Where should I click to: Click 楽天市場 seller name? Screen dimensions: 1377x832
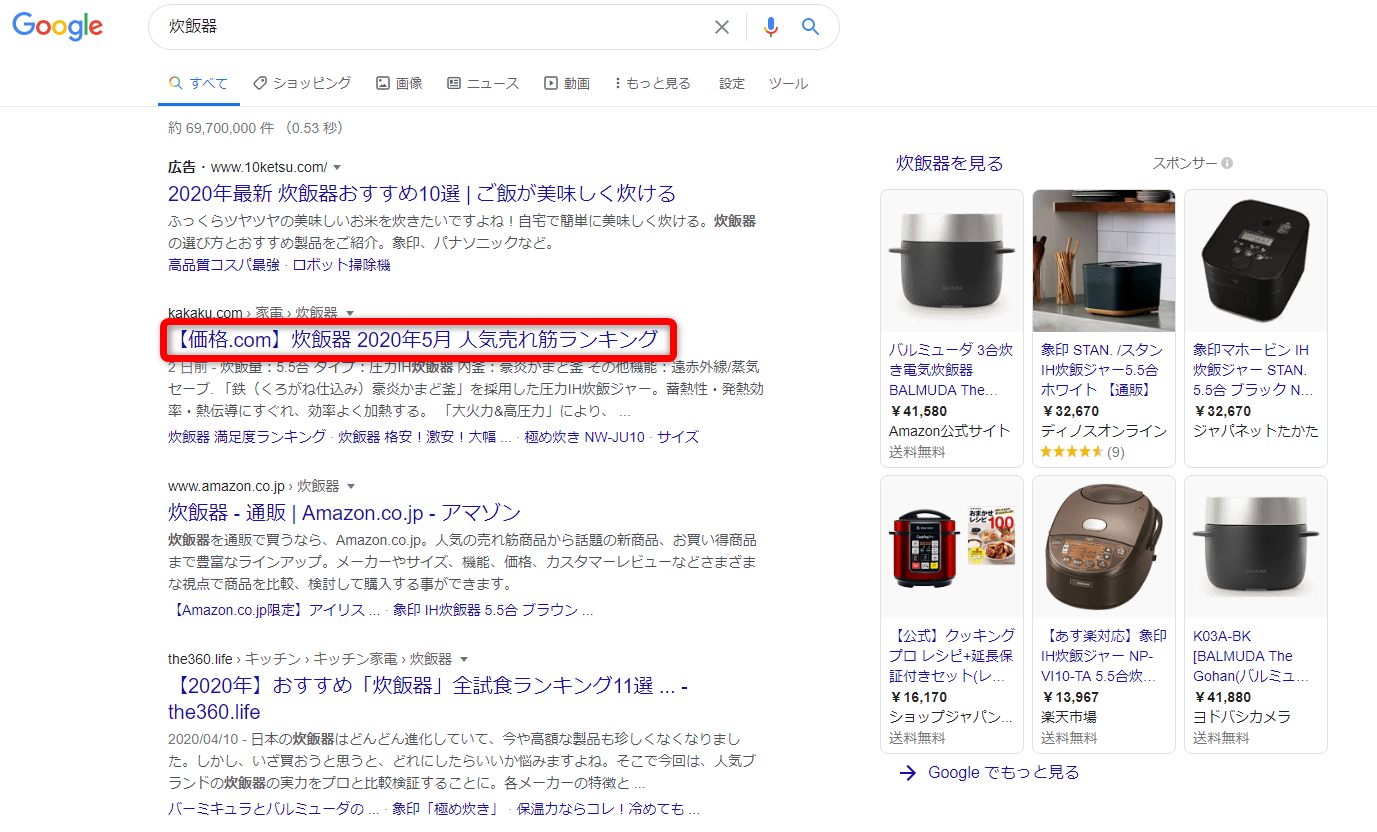pyautogui.click(x=1068, y=717)
